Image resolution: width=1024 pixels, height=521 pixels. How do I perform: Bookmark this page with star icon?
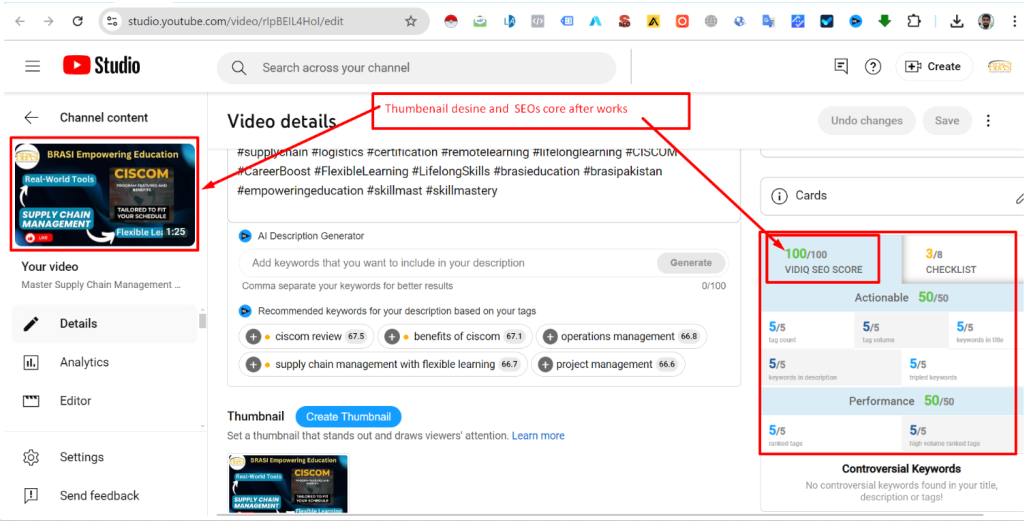[411, 21]
